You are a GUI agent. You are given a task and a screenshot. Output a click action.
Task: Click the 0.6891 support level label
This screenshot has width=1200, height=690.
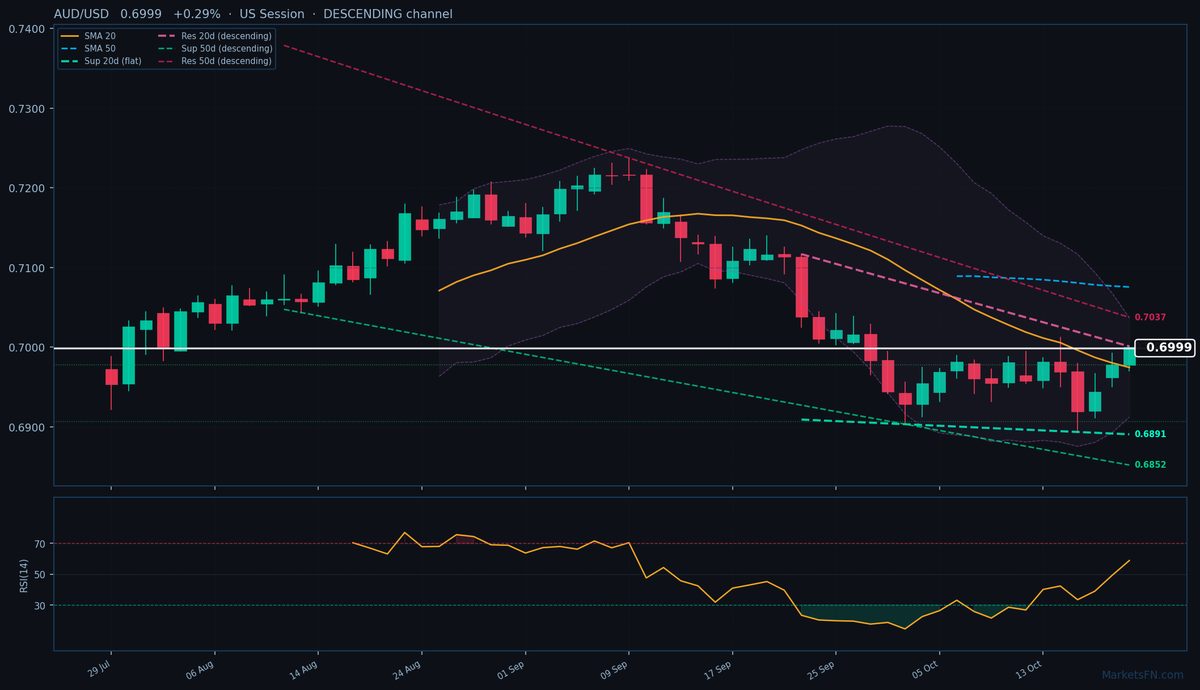pyautogui.click(x=1150, y=434)
